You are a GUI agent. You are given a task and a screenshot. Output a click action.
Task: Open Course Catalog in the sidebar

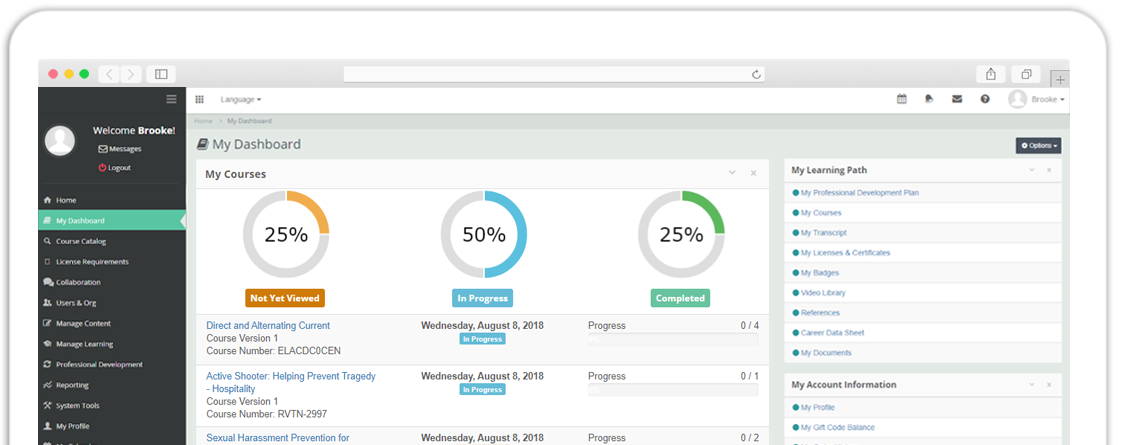[x=112, y=241]
